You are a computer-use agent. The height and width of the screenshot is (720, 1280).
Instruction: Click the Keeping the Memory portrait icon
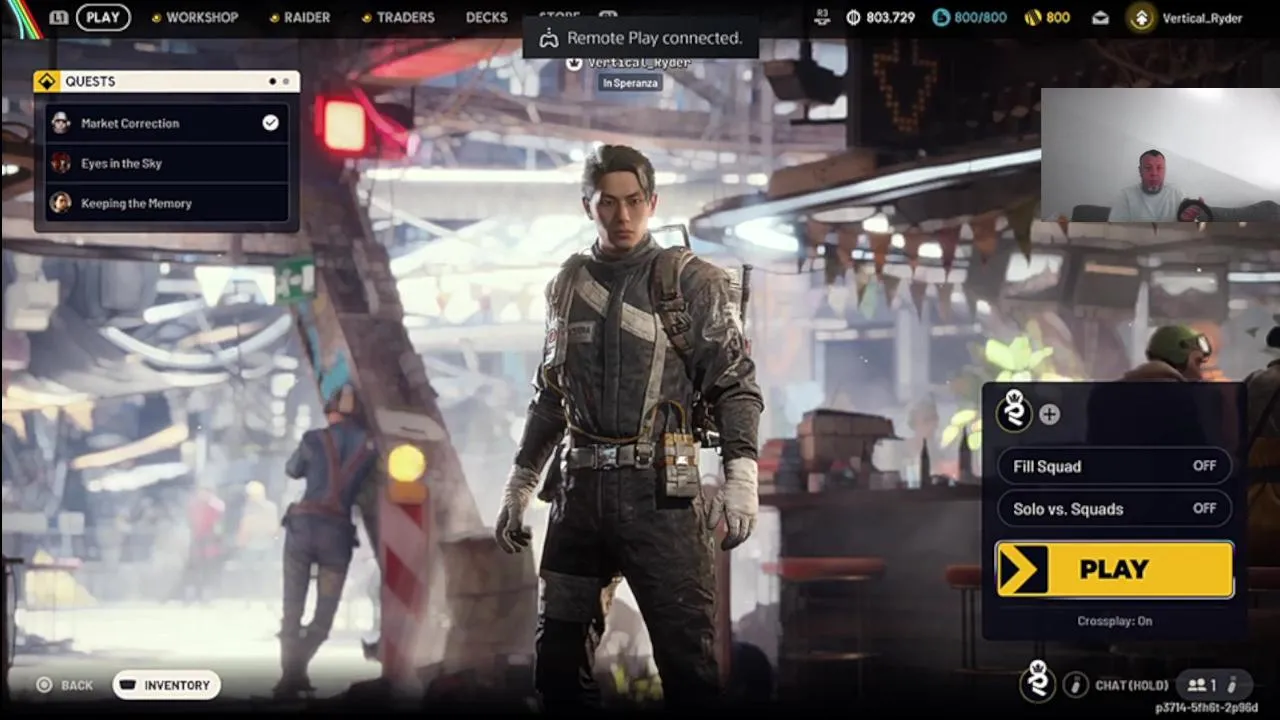[61, 203]
